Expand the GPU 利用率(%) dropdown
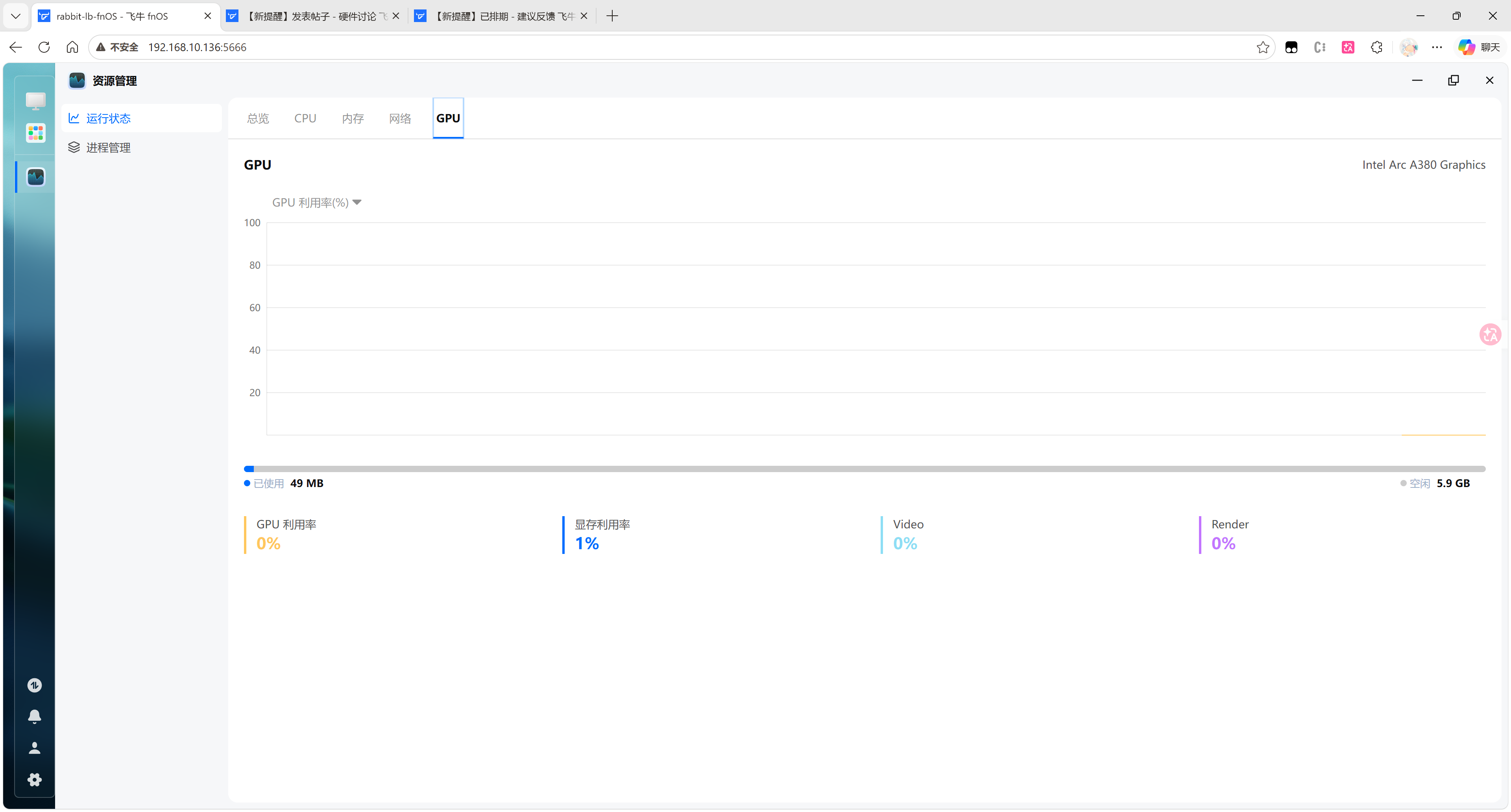 317,202
